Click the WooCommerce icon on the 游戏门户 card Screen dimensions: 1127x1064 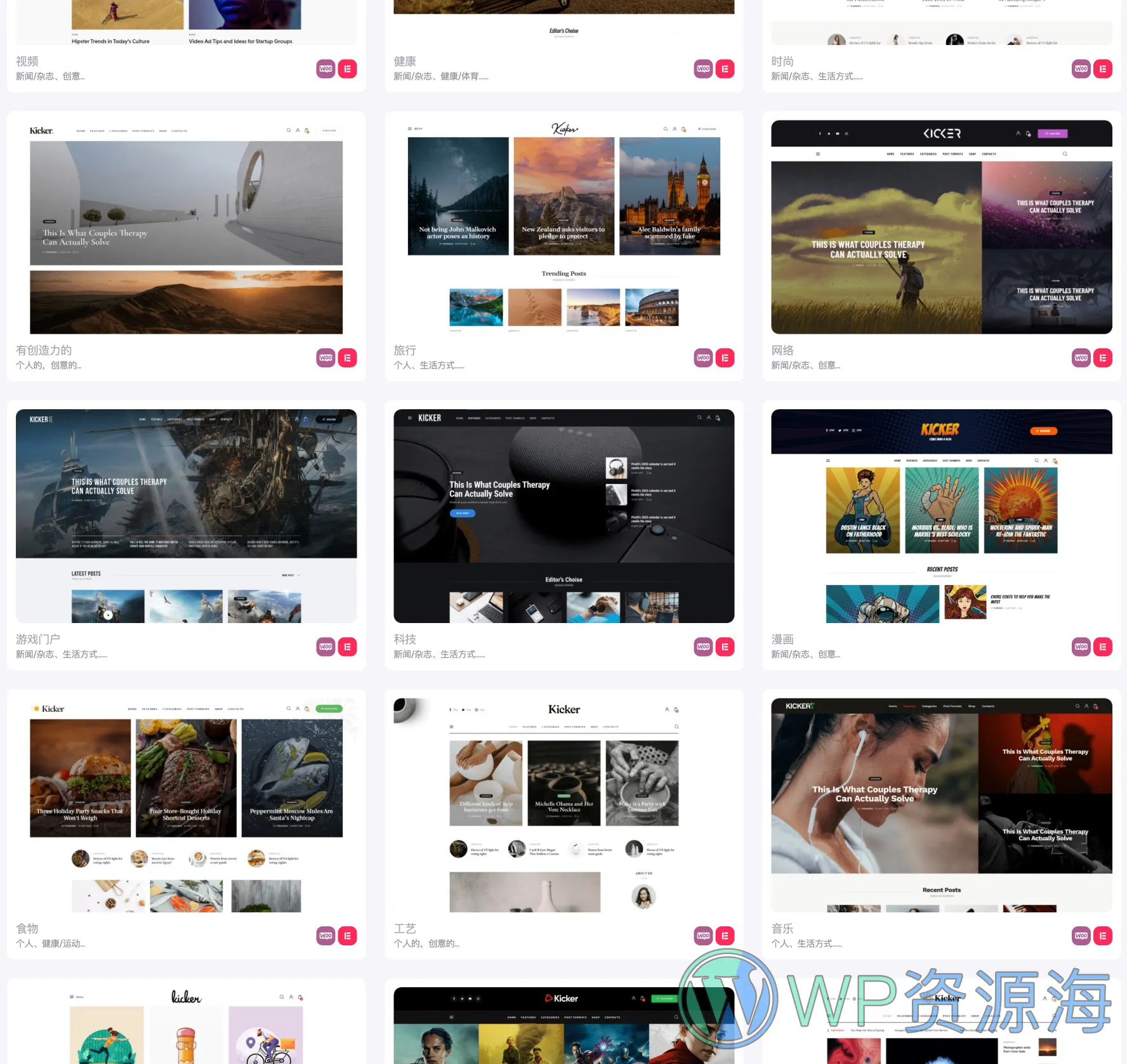[x=326, y=647]
